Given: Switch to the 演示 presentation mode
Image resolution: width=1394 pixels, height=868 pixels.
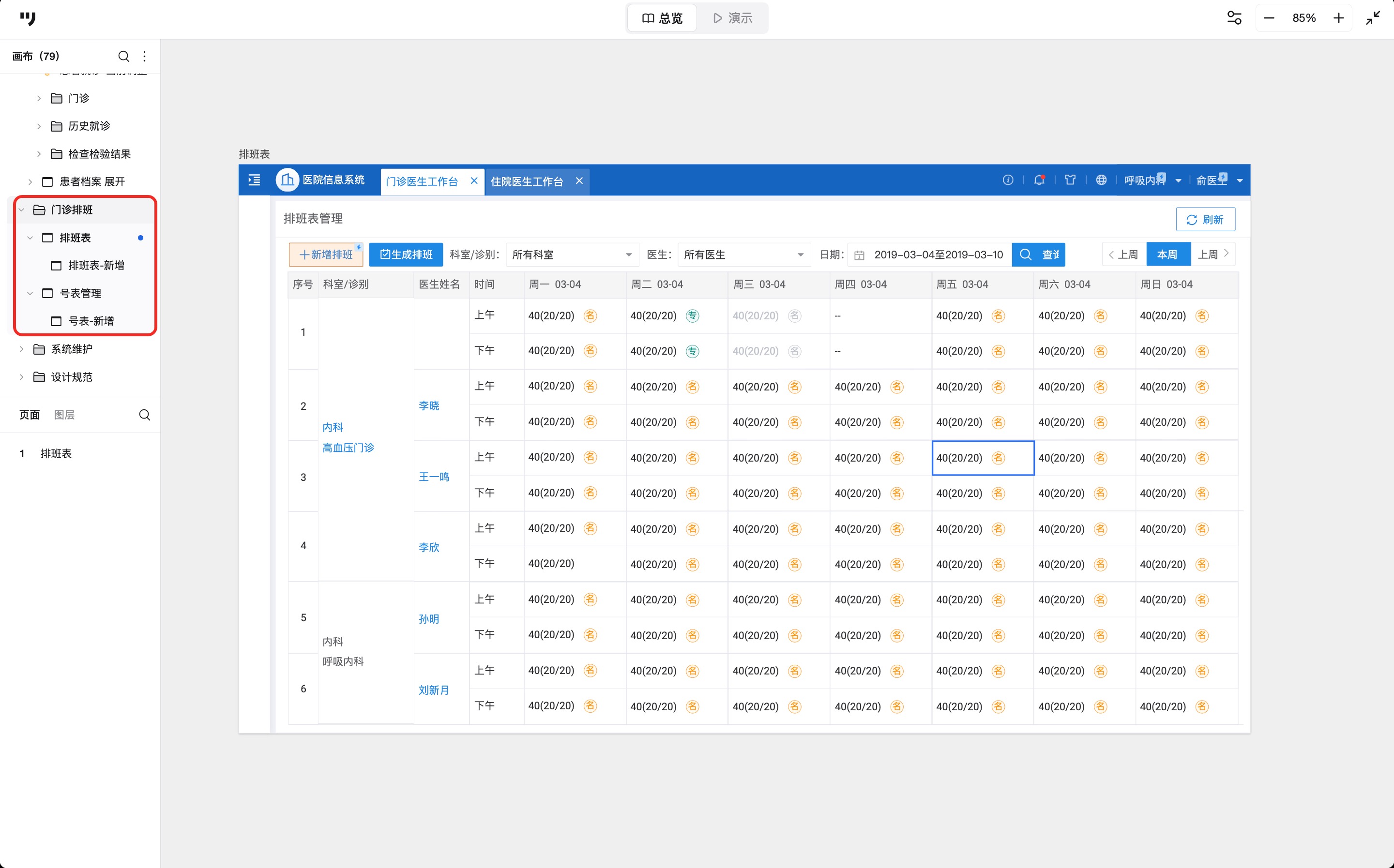Looking at the screenshot, I should point(733,18).
